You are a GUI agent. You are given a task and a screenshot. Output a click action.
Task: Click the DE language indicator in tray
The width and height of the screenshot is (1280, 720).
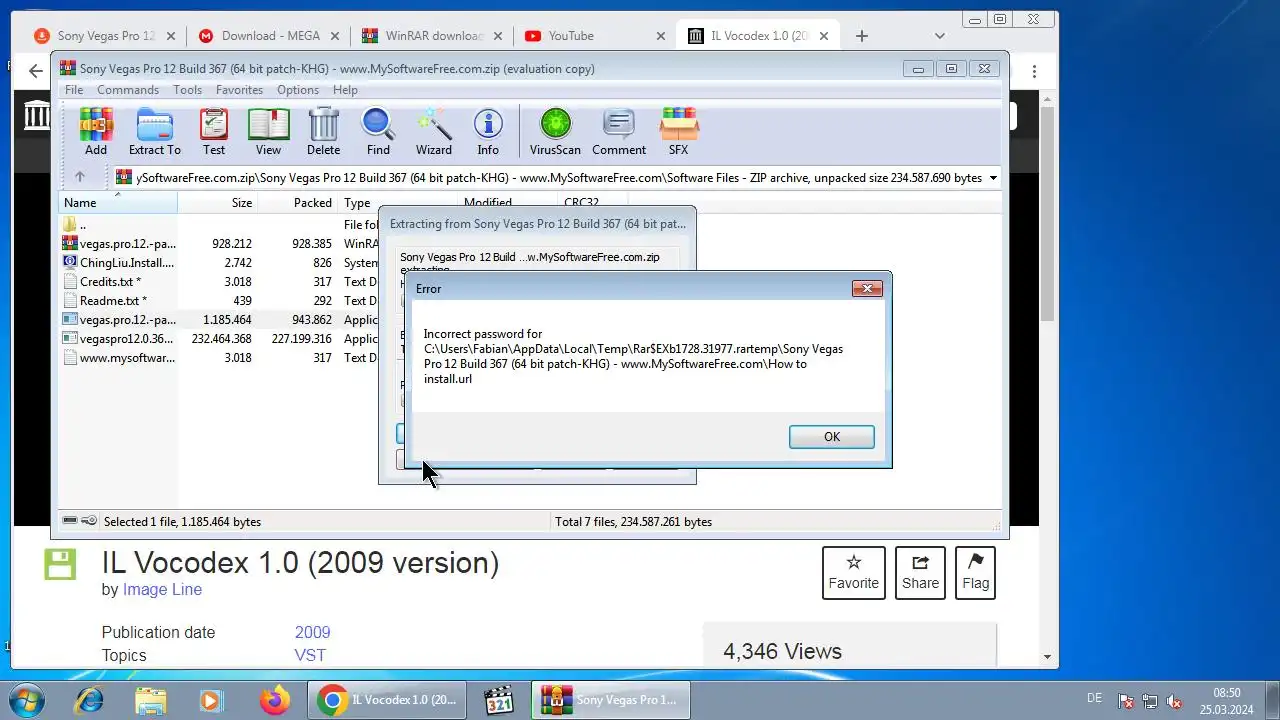[x=1094, y=698]
